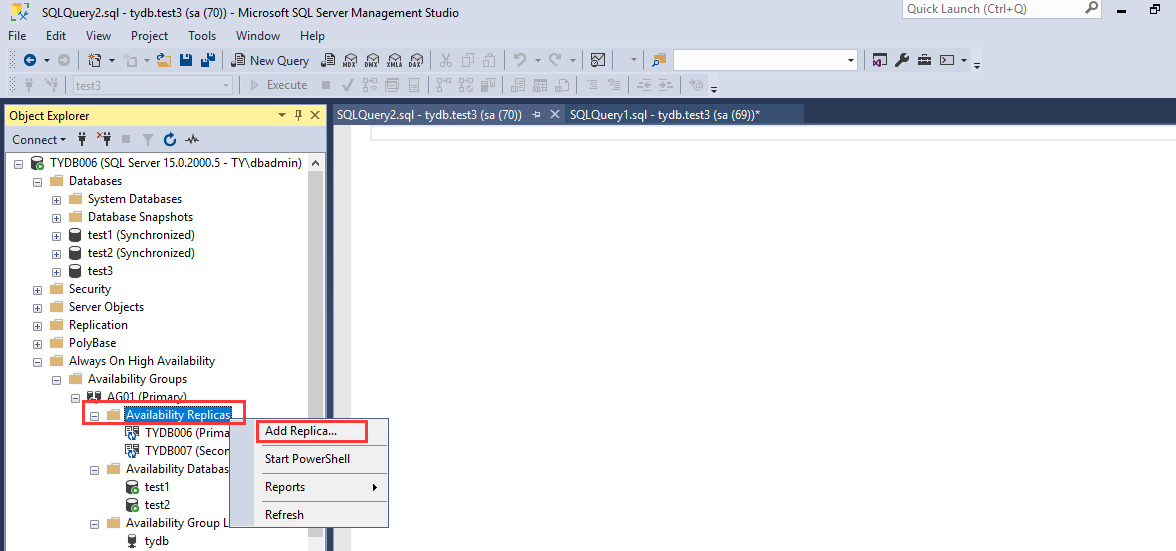
Task: Click the Execute button
Action: [279, 85]
